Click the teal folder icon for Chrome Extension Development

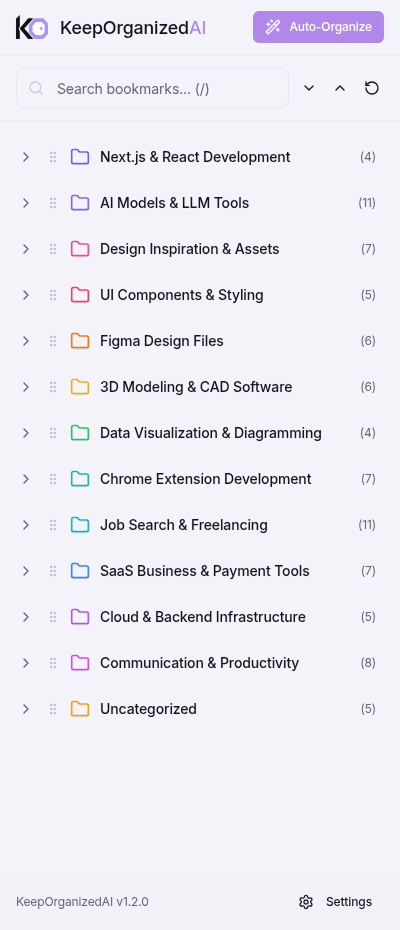pyautogui.click(x=80, y=479)
